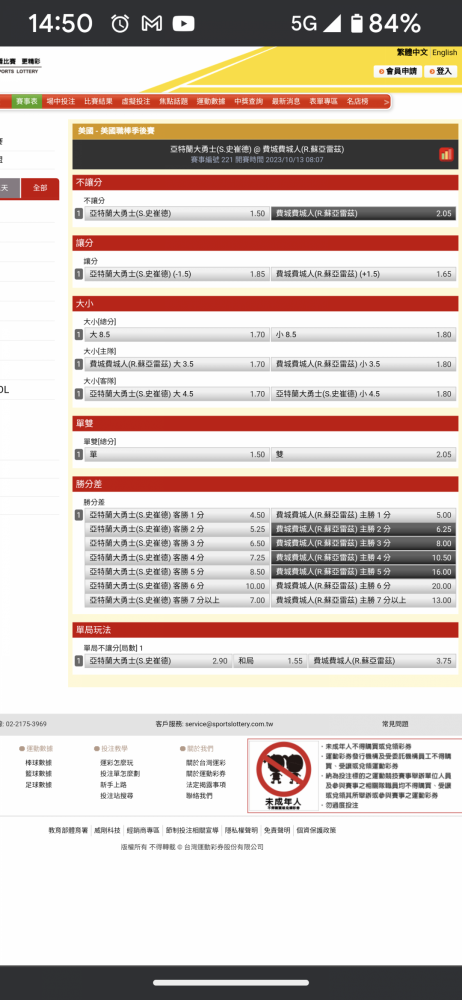
Task: Select 亞特蘭大勇士 小 4.5 option
Action: [x=364, y=394]
